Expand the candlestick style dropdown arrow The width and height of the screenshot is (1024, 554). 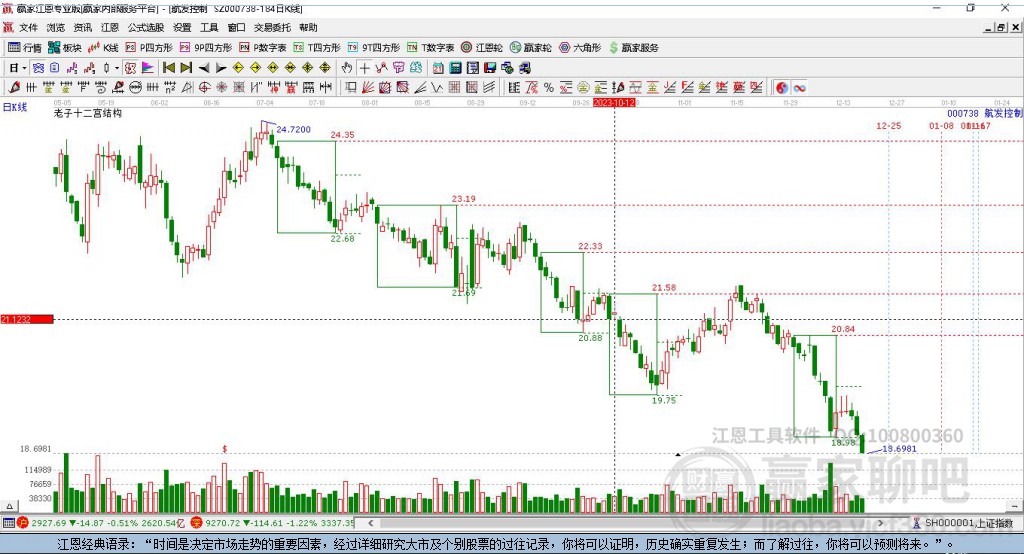(117, 68)
